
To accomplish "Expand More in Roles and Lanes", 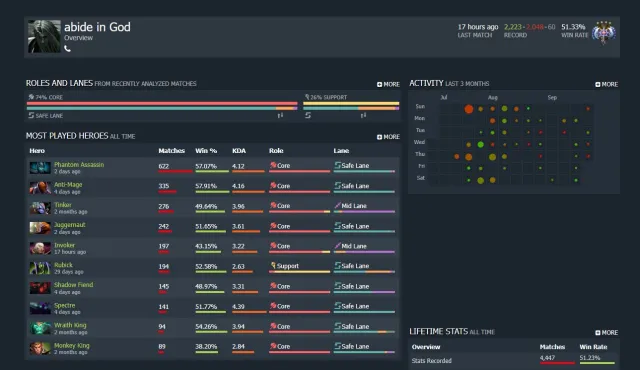I will 388,84.
